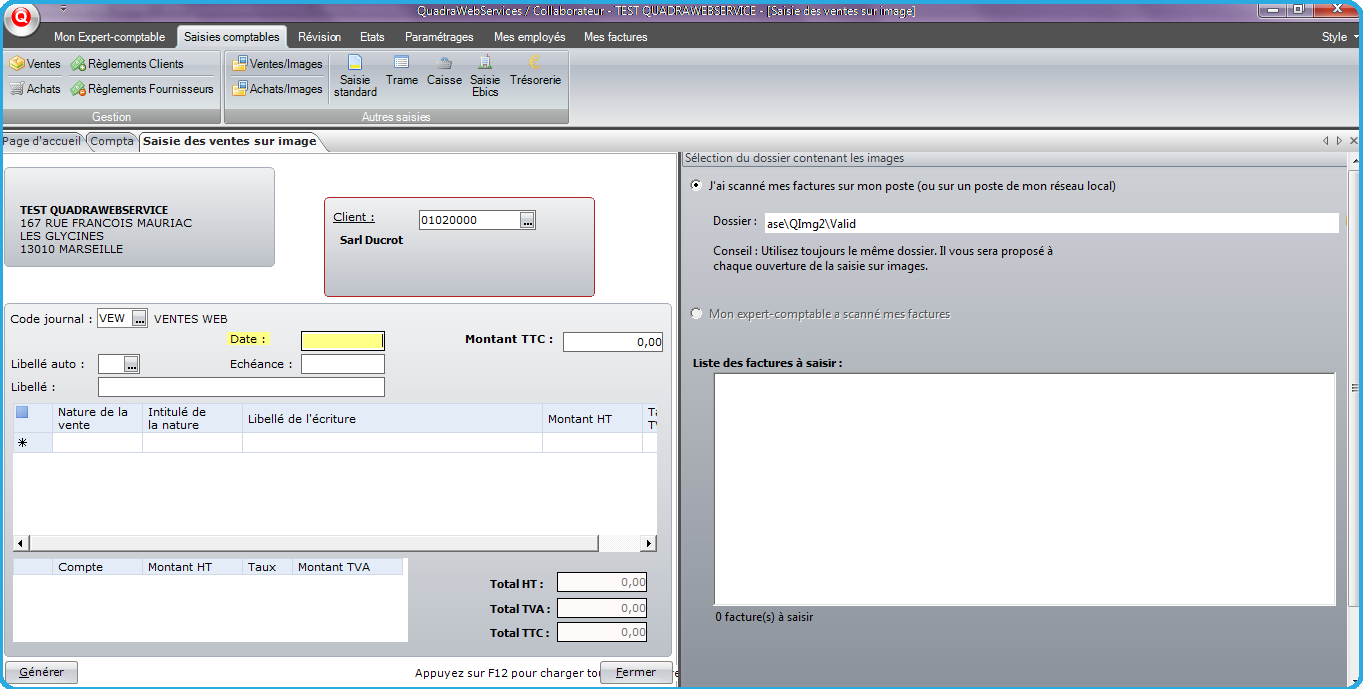Go to the Mes employés ribbon tab

530,37
